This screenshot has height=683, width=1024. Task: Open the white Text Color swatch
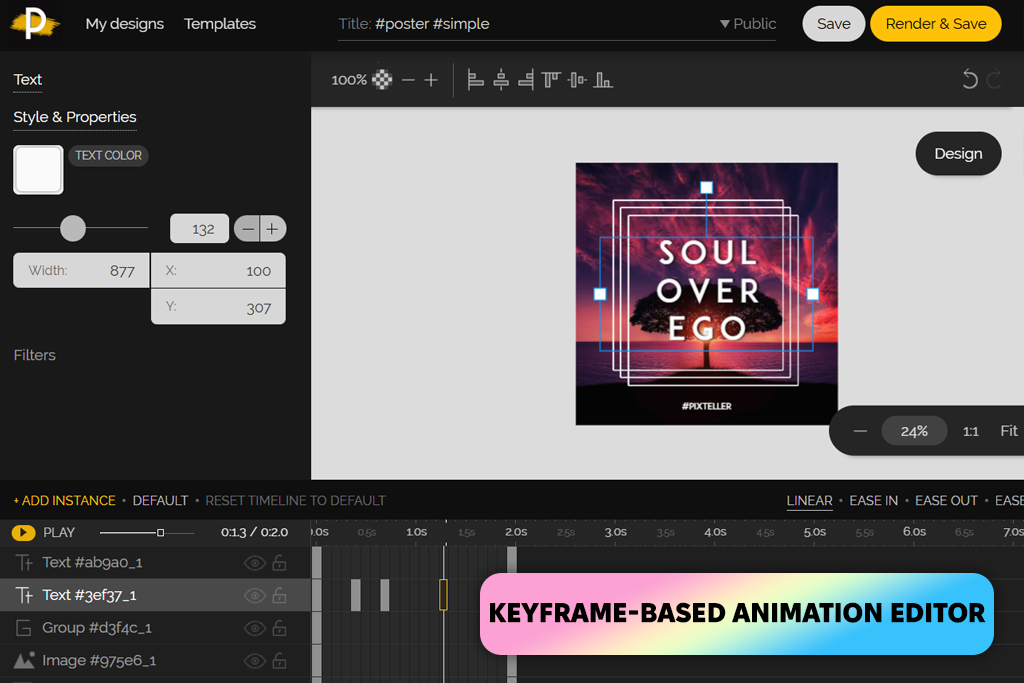click(x=38, y=170)
